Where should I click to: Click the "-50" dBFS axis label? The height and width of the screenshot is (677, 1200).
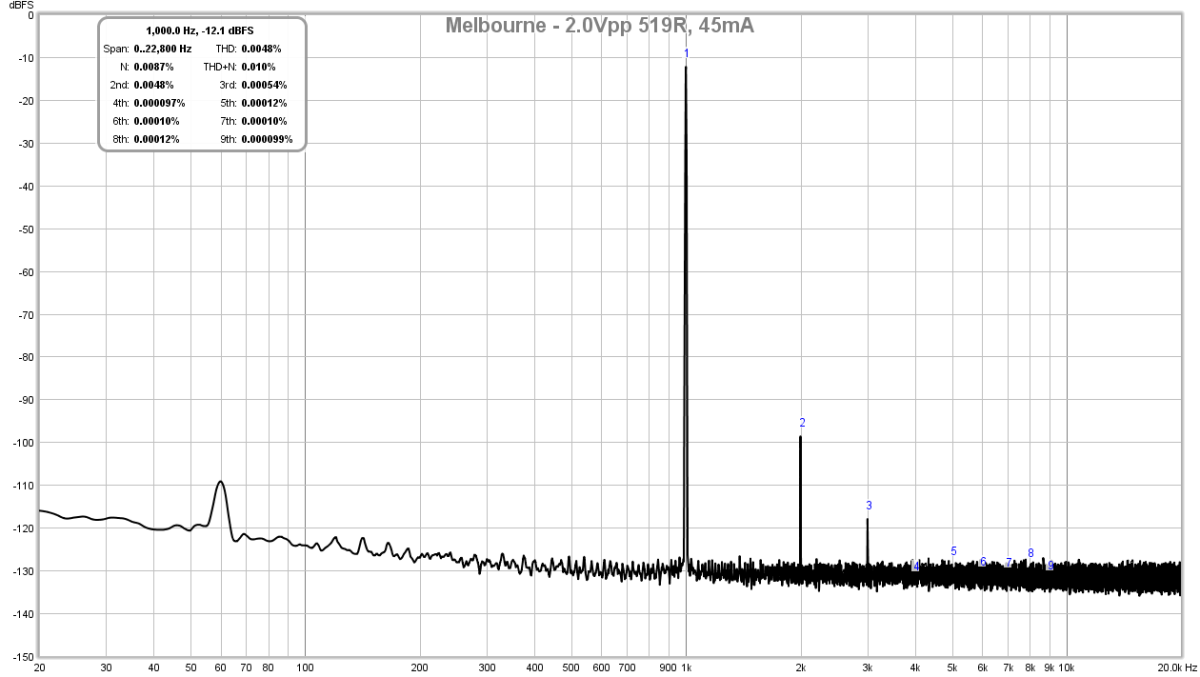[x=27, y=229]
